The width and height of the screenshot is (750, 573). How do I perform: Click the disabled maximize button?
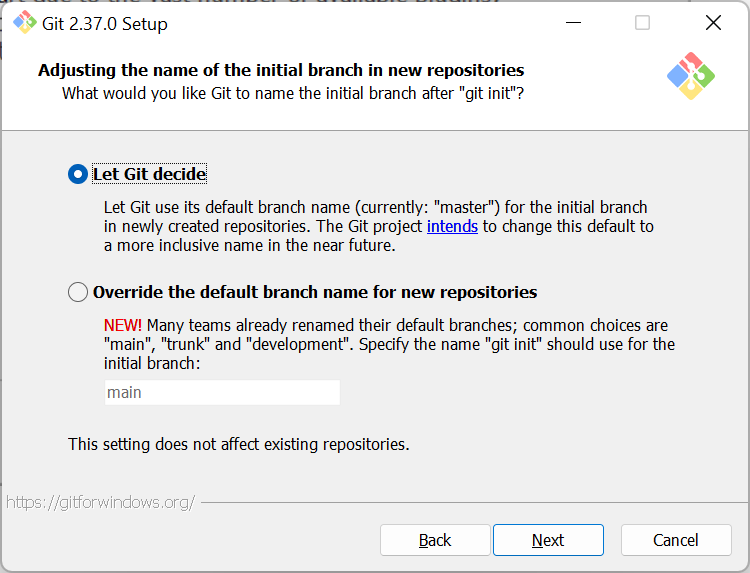(642, 22)
